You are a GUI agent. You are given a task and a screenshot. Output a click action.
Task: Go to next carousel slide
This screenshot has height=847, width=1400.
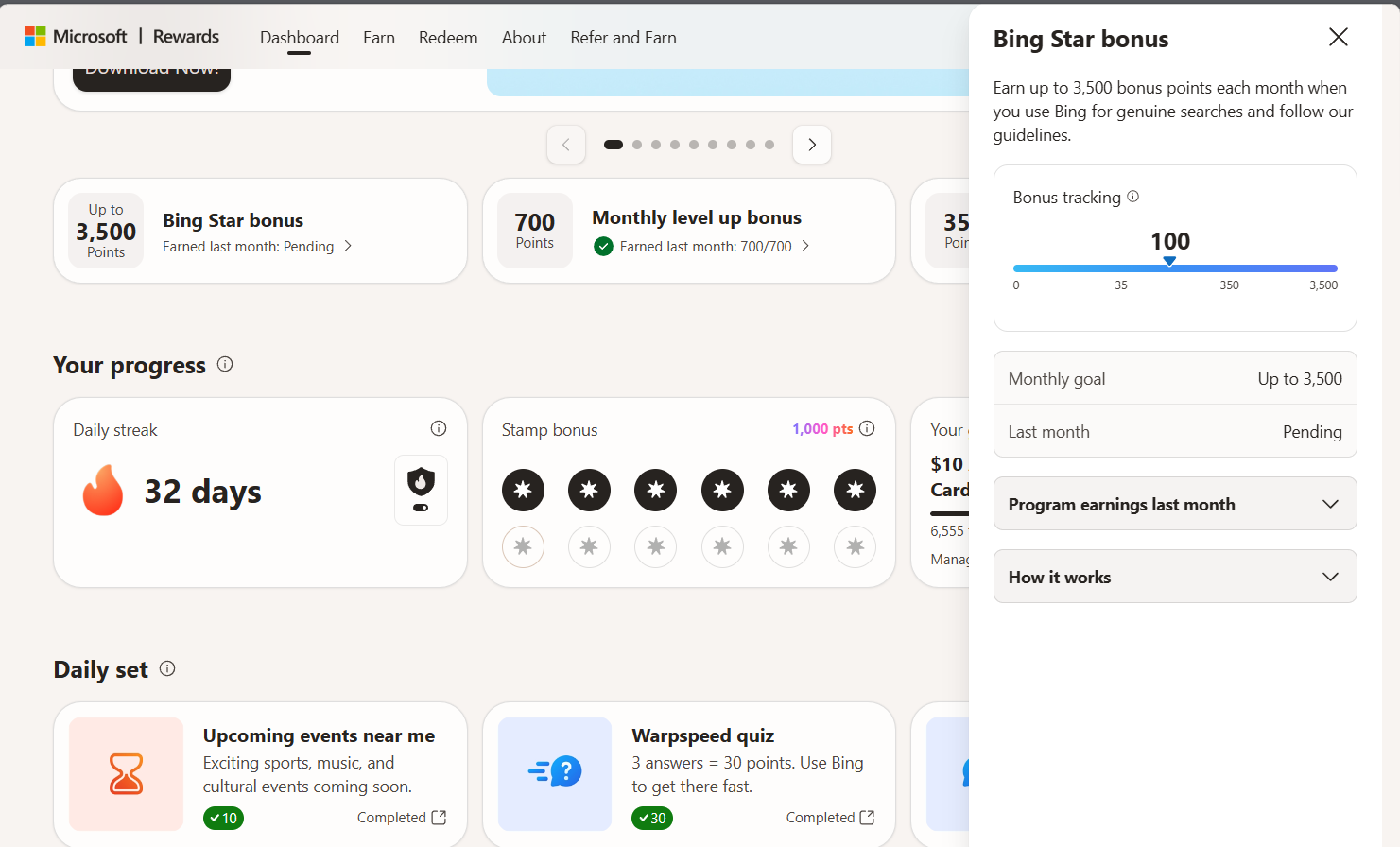tap(812, 145)
